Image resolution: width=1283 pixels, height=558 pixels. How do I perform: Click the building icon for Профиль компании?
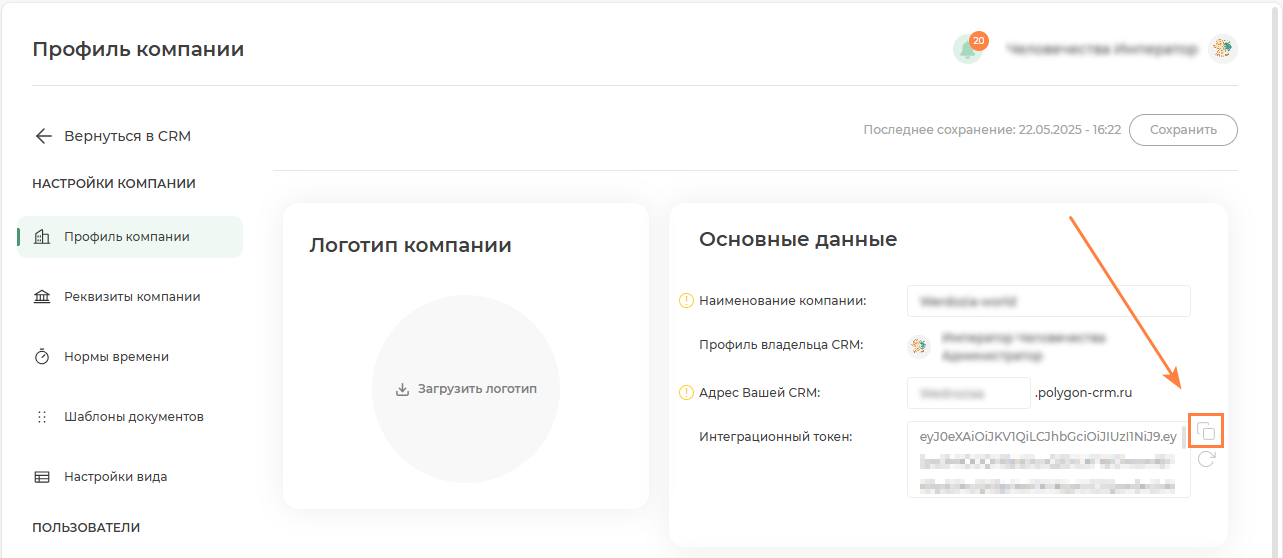point(42,237)
